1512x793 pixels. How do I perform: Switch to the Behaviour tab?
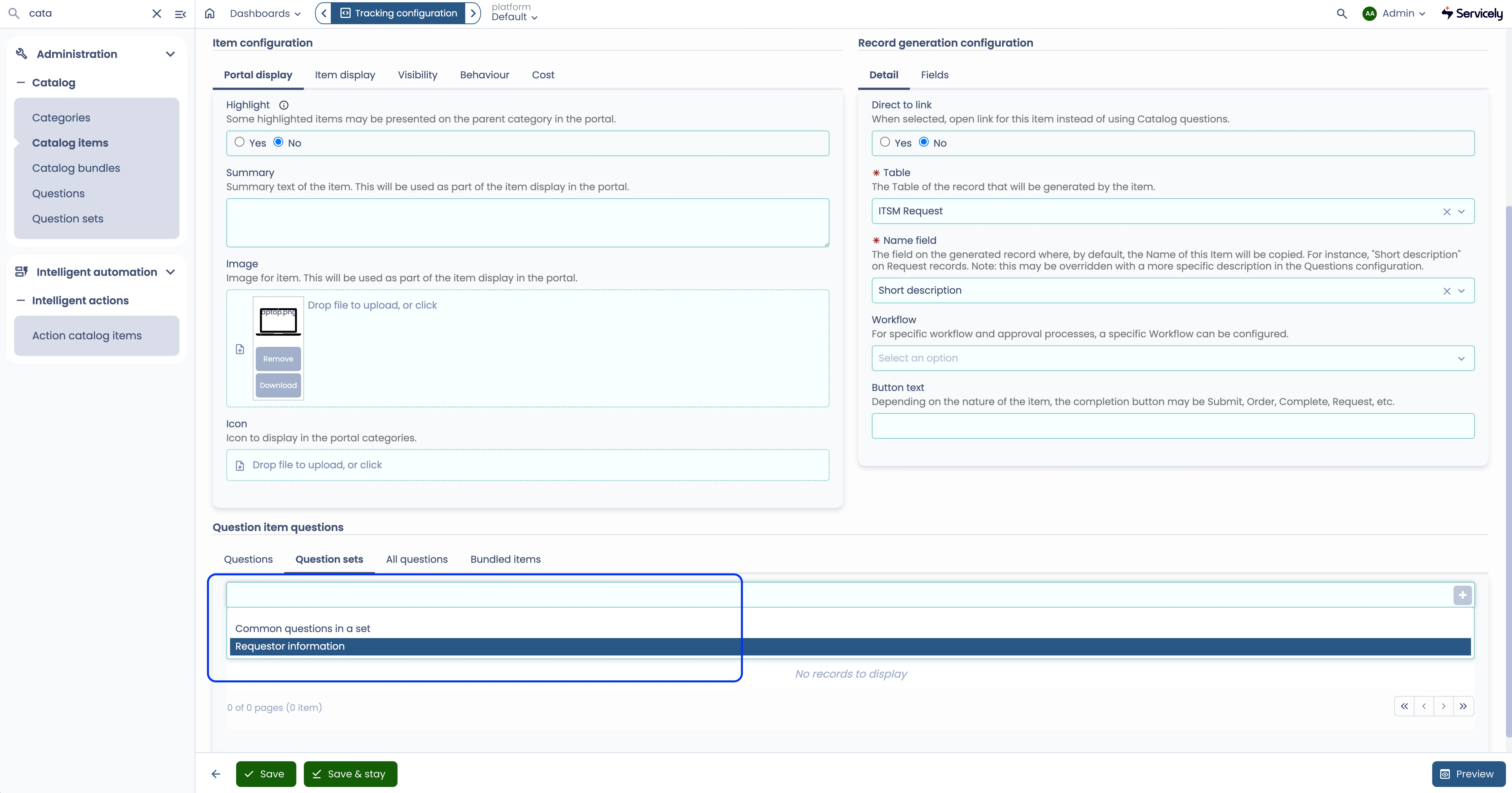point(484,75)
